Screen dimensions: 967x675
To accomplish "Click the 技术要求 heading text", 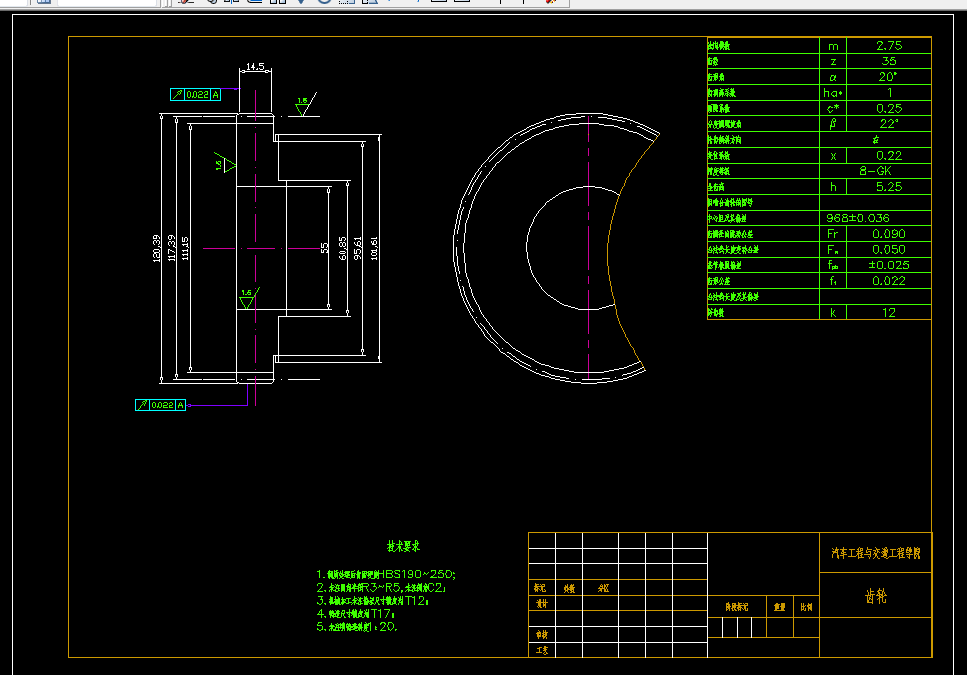I will pos(403,546).
